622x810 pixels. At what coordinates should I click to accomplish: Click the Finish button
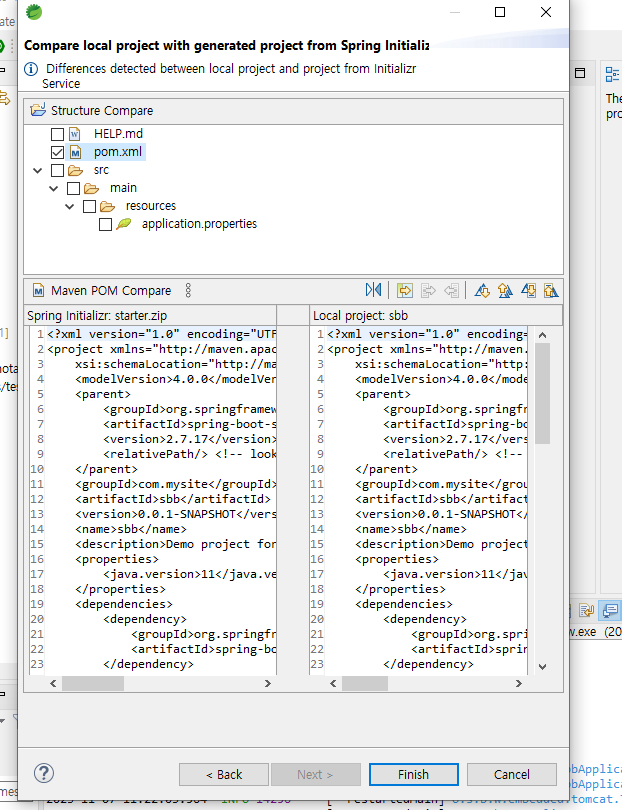[413, 774]
